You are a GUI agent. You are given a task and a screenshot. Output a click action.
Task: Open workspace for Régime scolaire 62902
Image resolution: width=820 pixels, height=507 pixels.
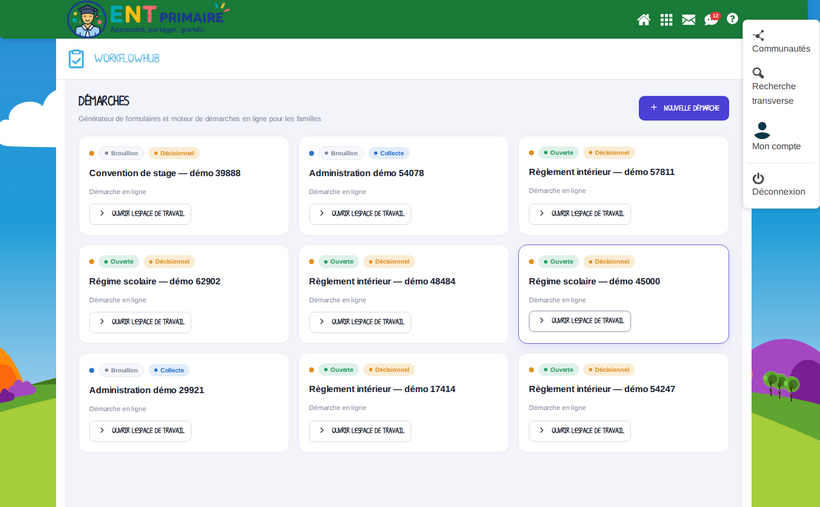pos(140,322)
